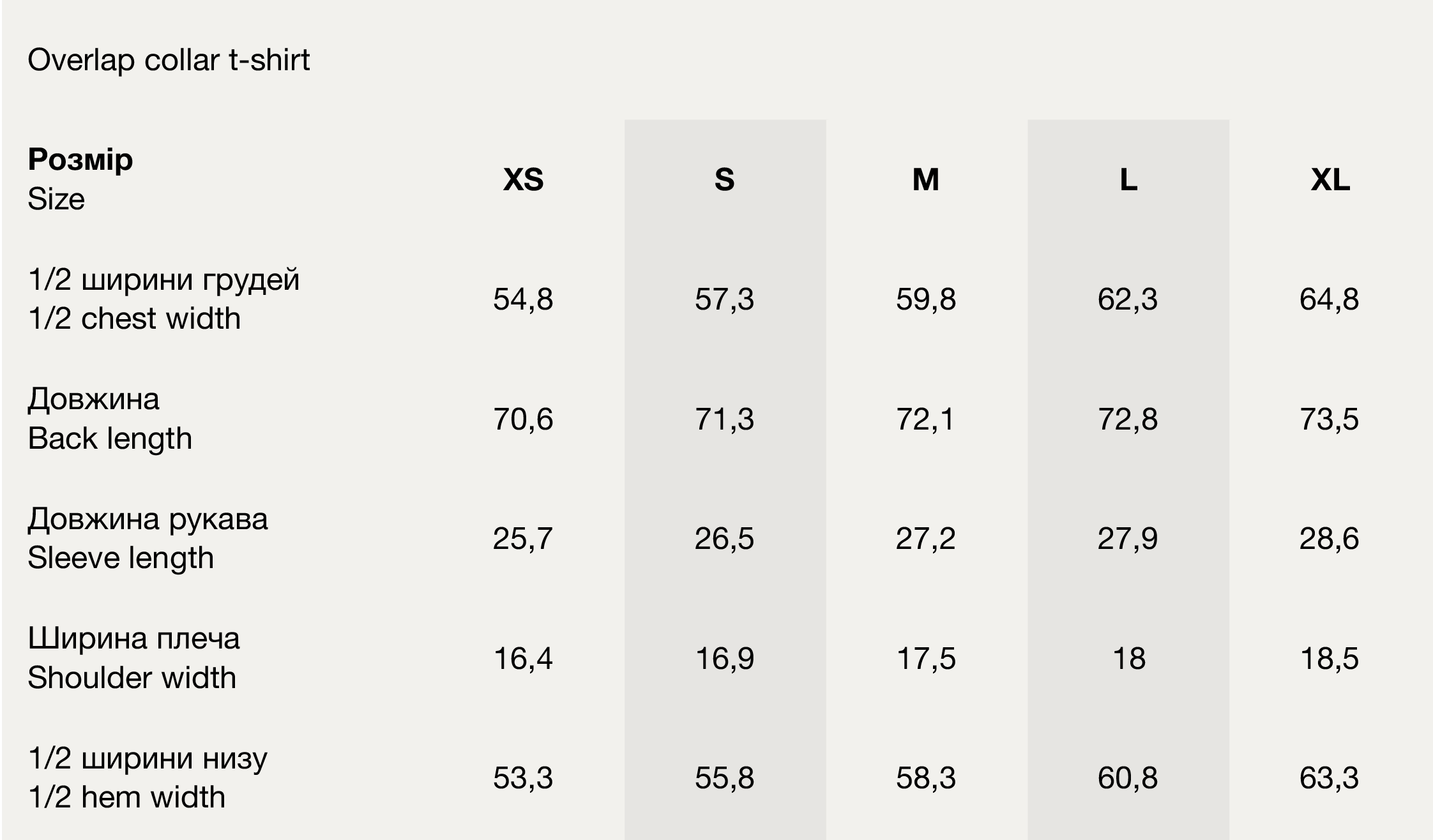The height and width of the screenshot is (840, 1433).
Task: Click chest width value 54,8 for XS
Action: coord(523,299)
